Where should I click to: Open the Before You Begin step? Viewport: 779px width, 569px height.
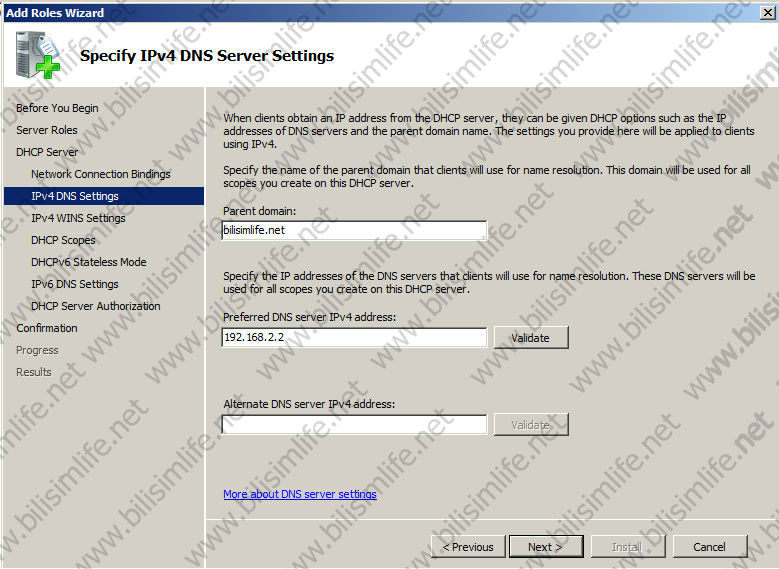click(x=57, y=108)
